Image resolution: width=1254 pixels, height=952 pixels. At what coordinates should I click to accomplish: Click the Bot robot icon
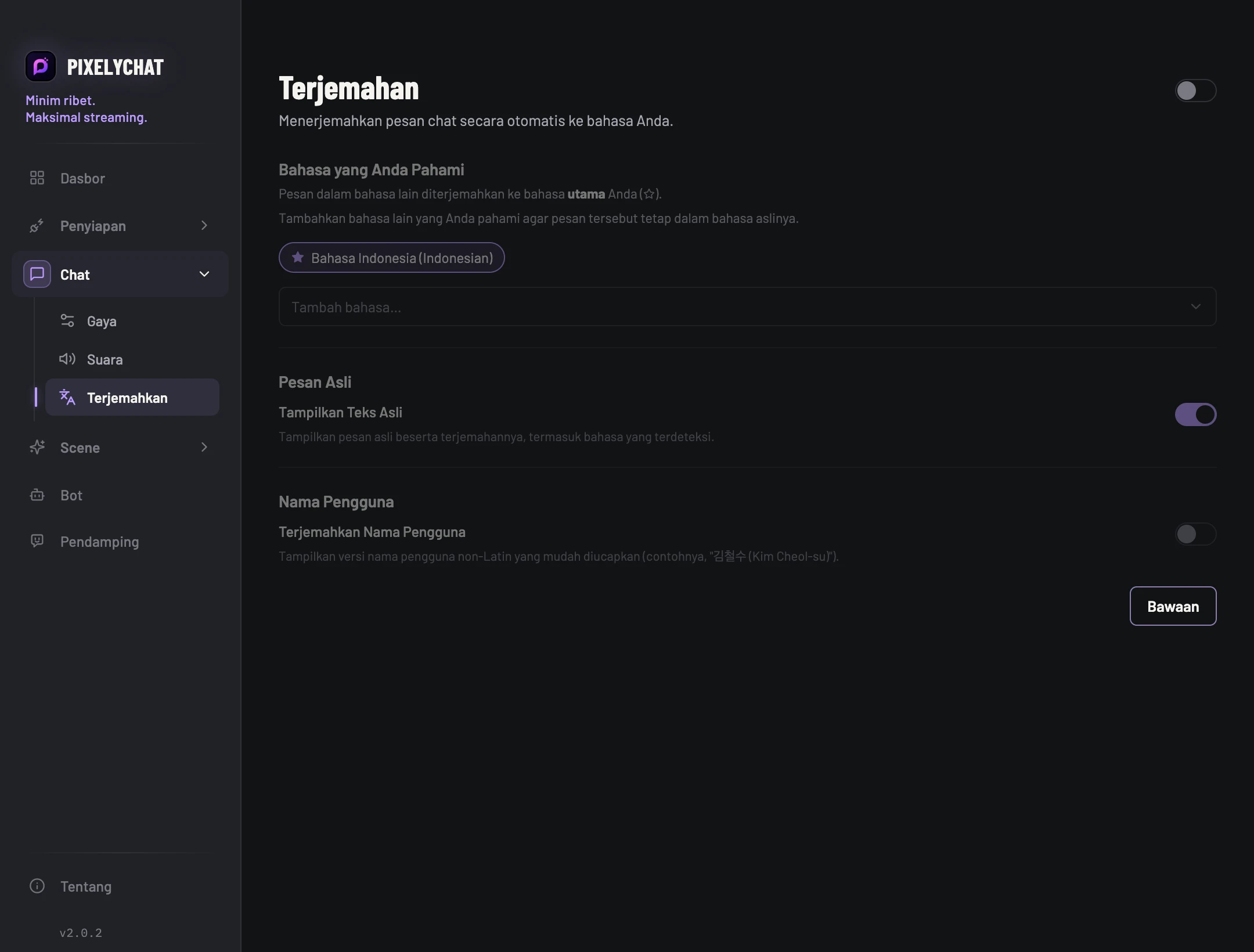(37, 495)
